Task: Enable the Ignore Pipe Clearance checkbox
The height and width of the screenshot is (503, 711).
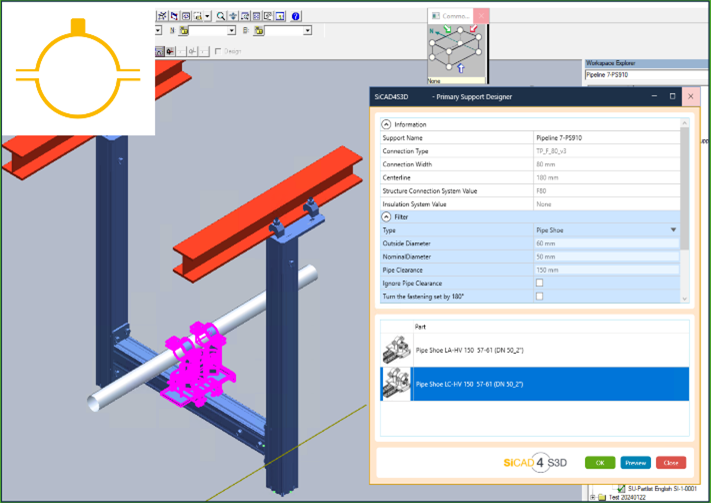Action: tap(540, 283)
